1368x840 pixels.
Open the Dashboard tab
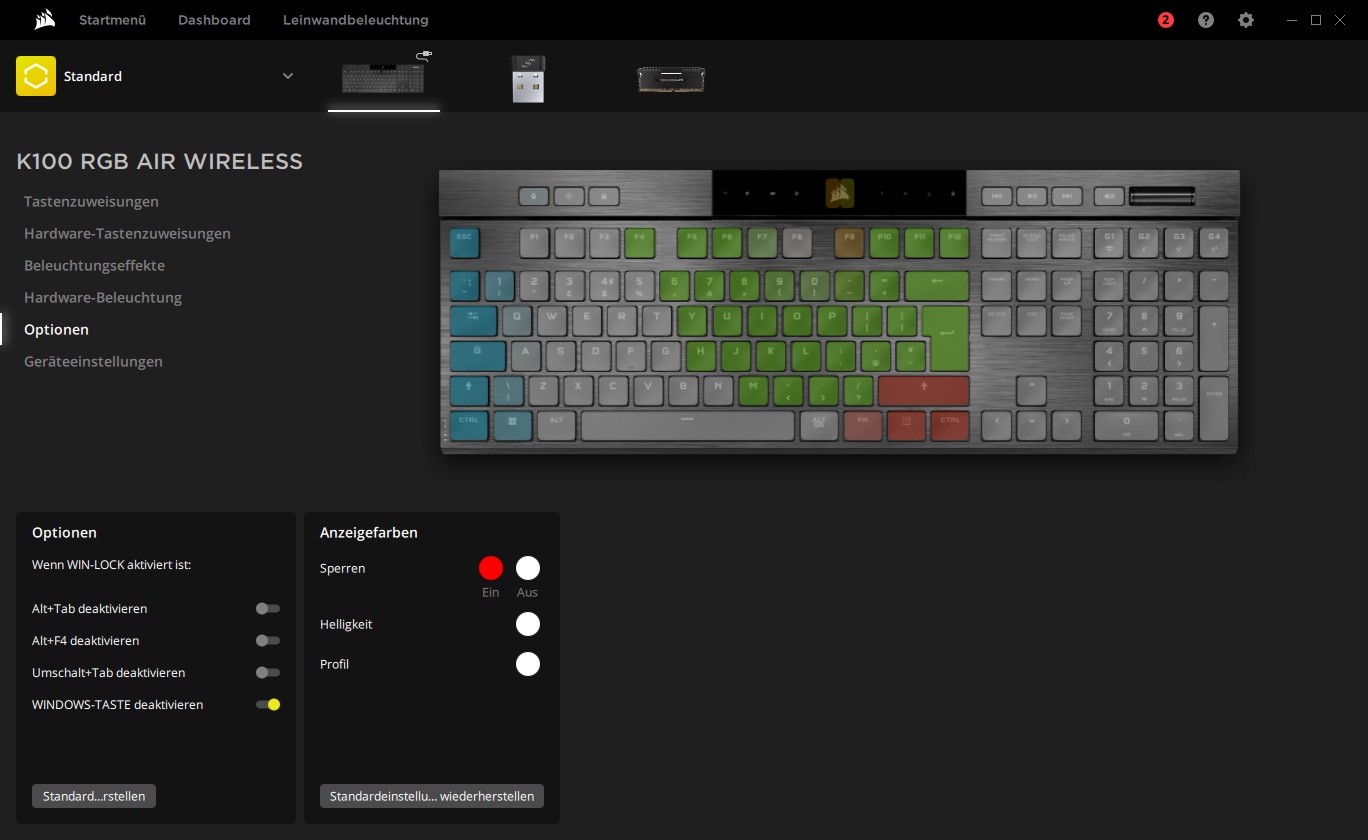pyautogui.click(x=214, y=20)
